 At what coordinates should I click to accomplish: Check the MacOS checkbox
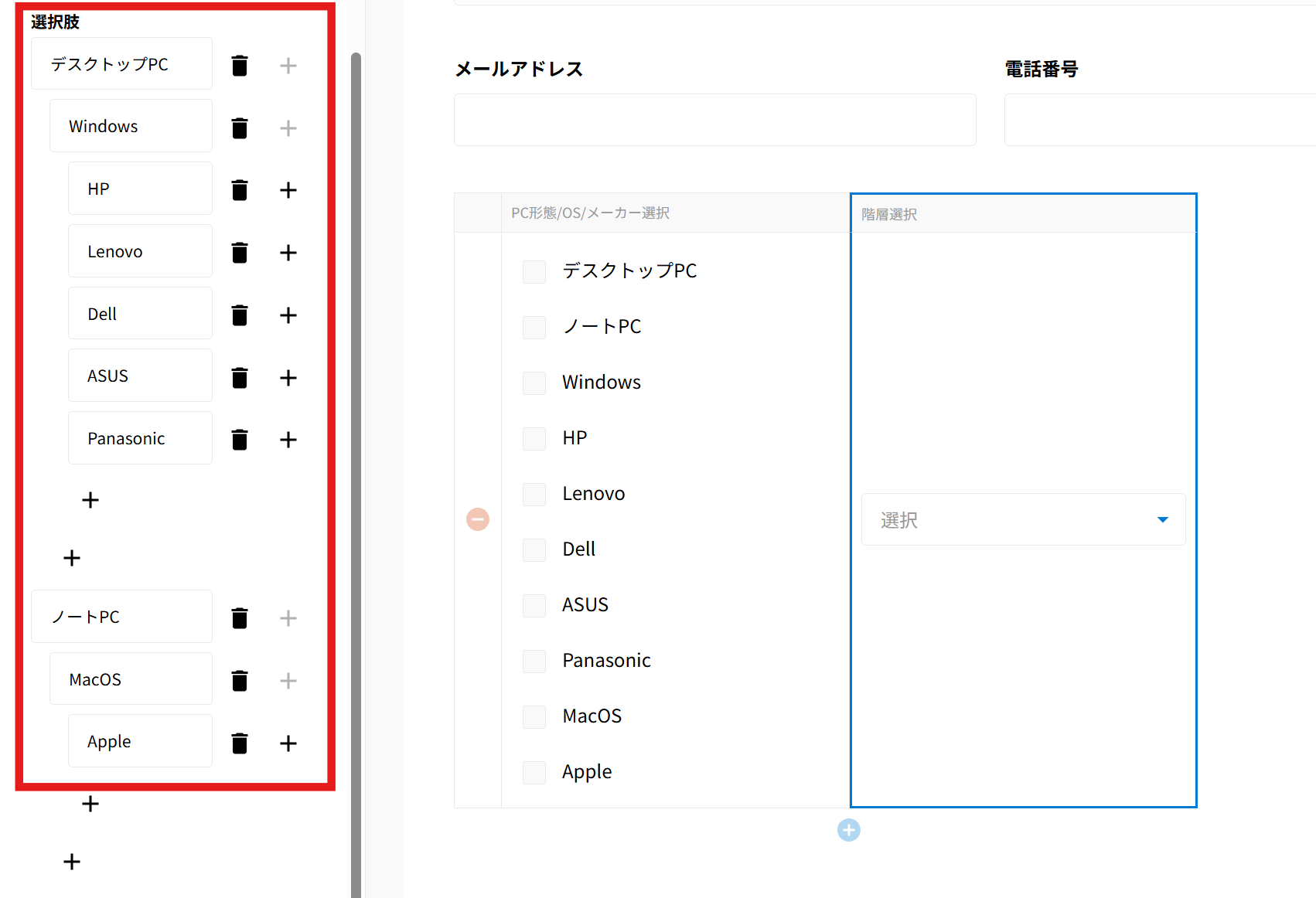click(534, 717)
